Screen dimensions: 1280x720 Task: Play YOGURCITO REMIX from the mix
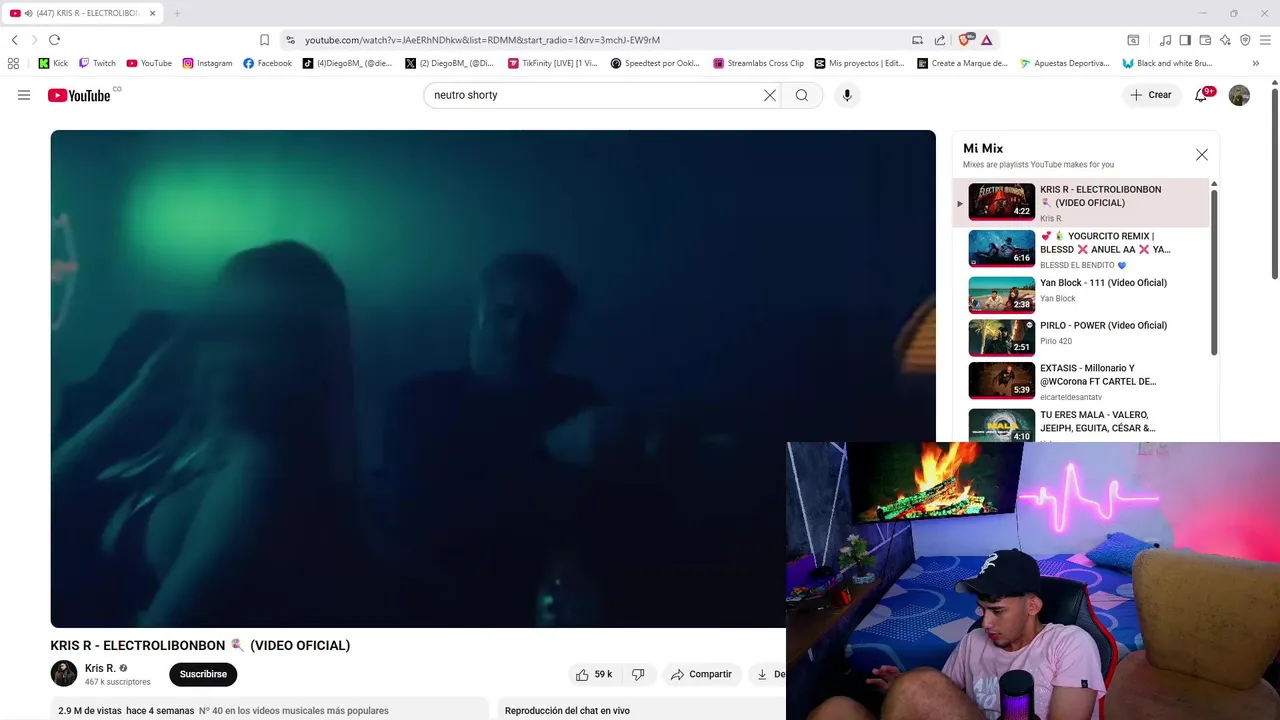(1080, 249)
